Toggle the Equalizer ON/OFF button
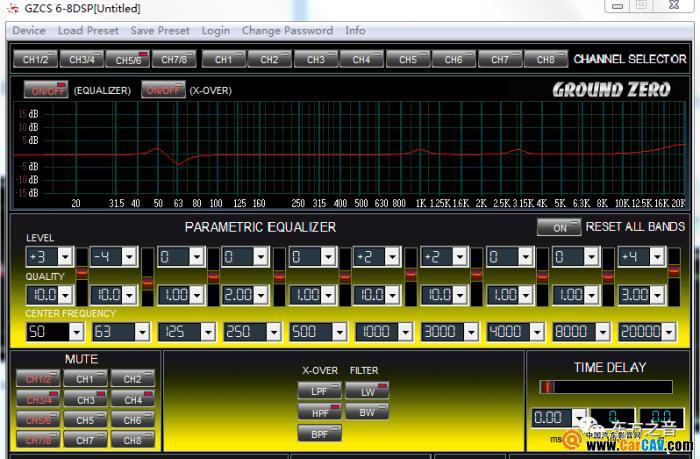 (46, 90)
